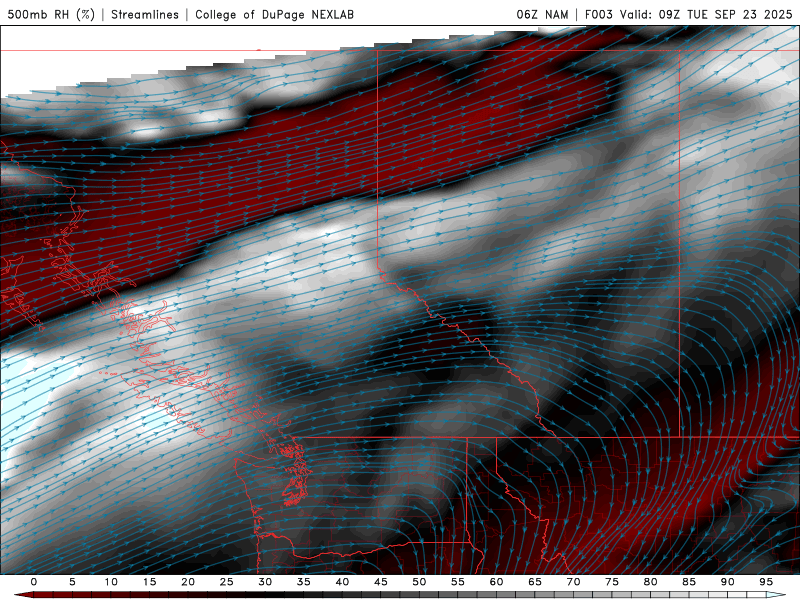Click the '25' value on the color scale
800x600 pixels.
click(226, 582)
